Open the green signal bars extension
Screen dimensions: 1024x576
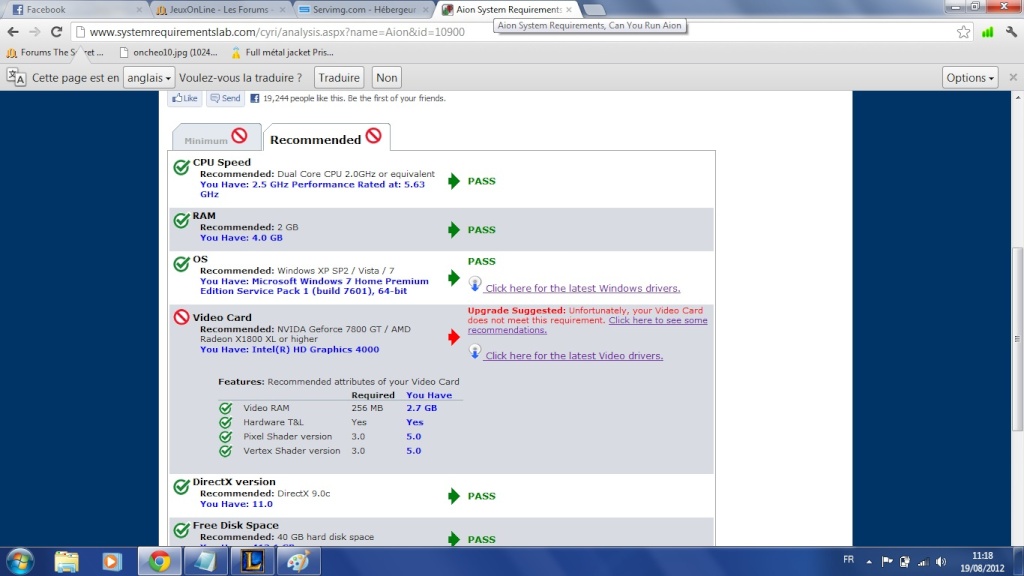point(987,32)
